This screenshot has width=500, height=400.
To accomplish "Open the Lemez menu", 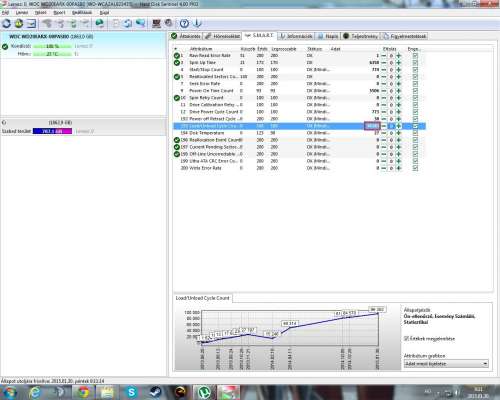I will point(22,13).
